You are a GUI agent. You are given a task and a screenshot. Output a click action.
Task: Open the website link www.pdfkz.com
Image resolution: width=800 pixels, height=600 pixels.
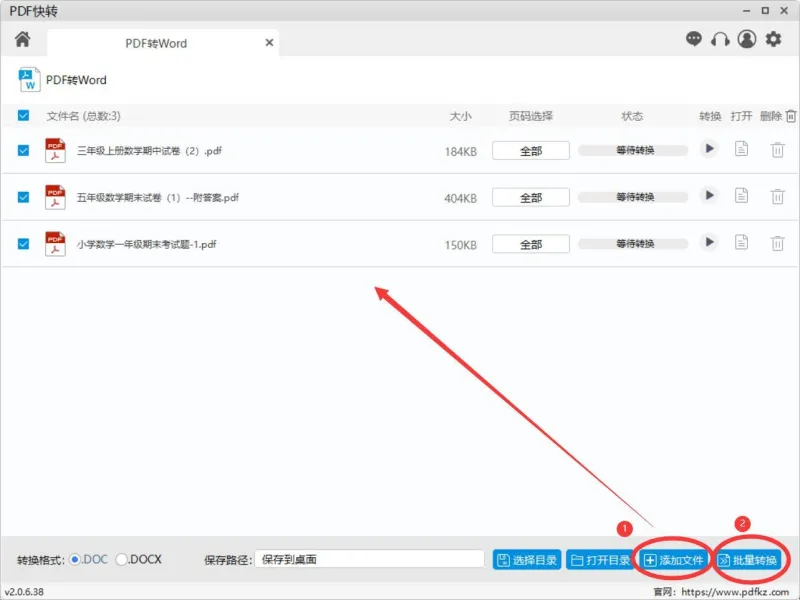(735, 592)
